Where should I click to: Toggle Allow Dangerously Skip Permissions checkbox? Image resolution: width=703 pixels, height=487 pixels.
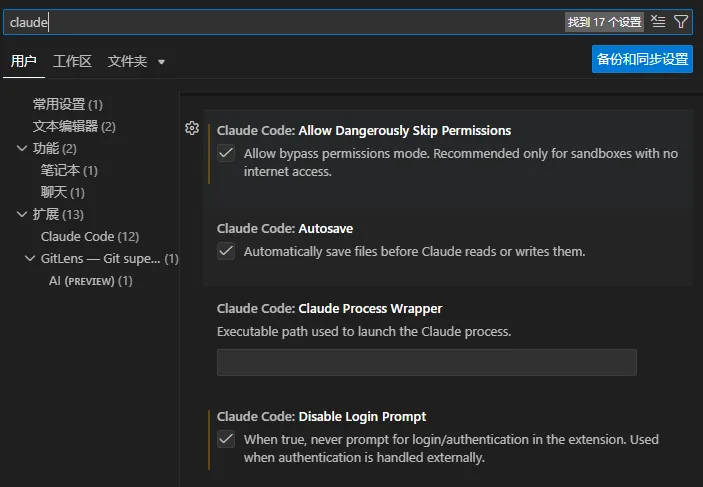[x=227, y=153]
